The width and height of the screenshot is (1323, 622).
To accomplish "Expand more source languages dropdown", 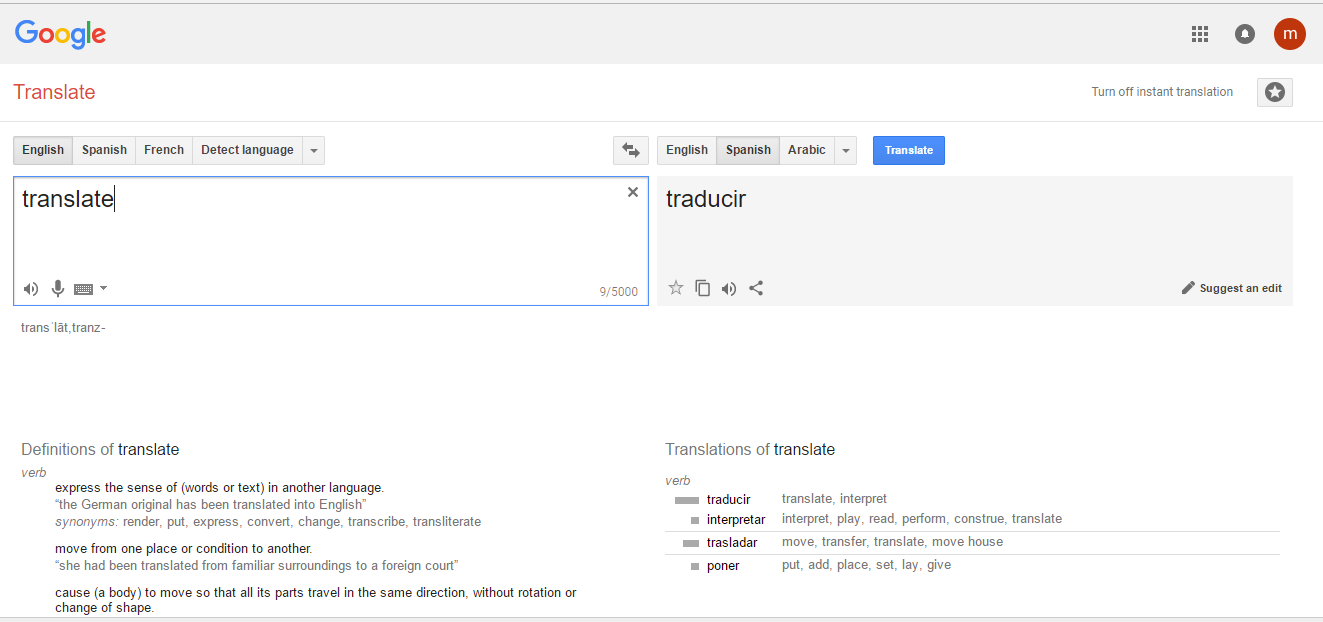I will pos(314,150).
